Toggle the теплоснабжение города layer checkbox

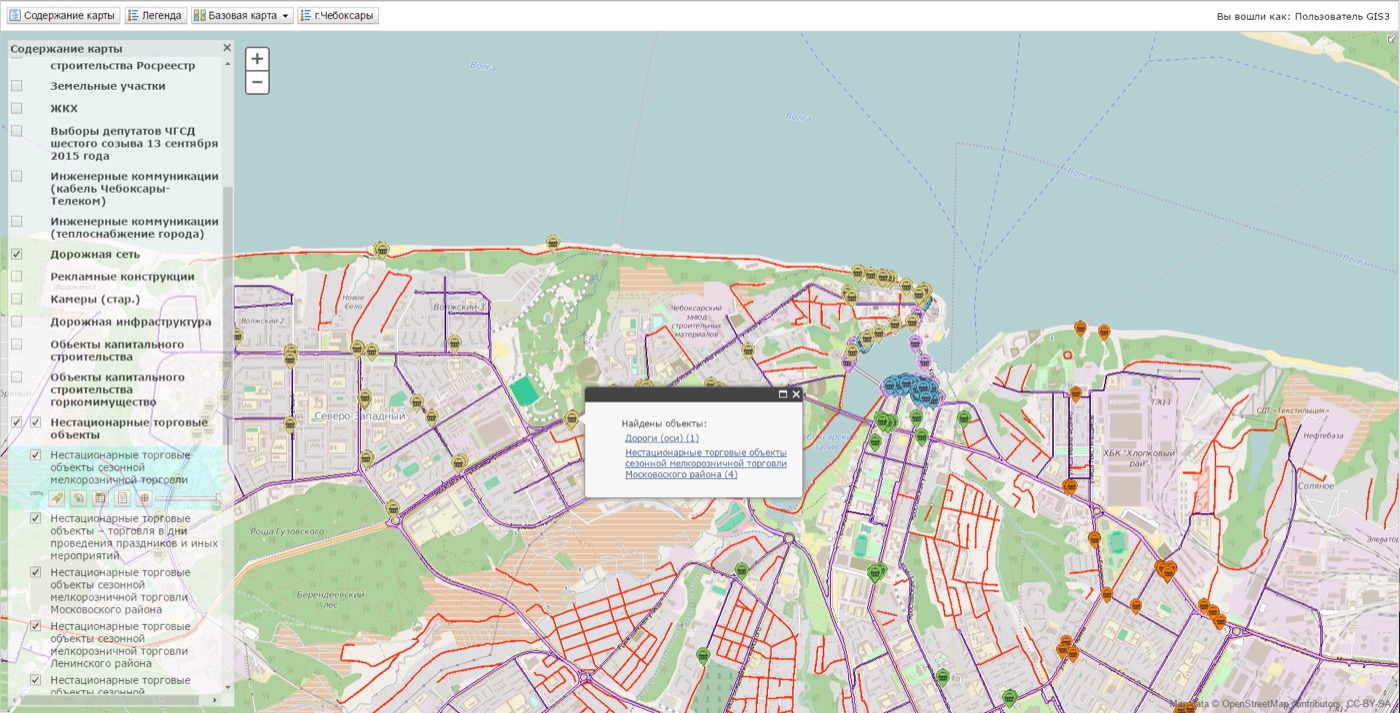16,221
